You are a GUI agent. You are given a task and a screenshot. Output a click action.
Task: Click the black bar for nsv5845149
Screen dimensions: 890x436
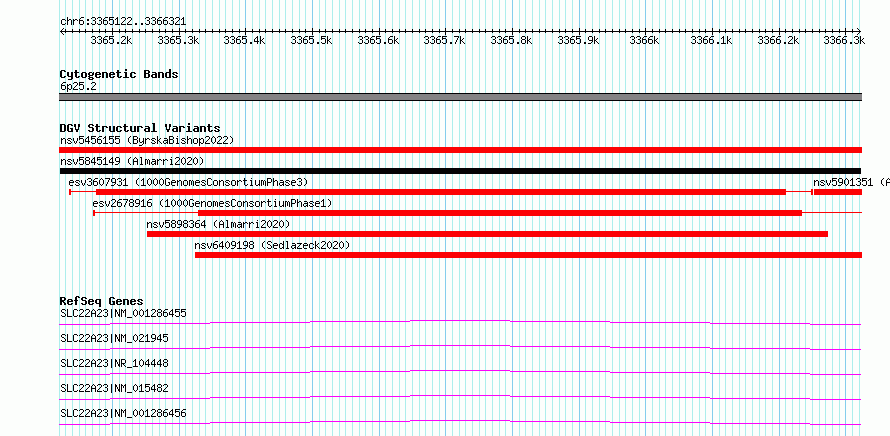[460, 171]
